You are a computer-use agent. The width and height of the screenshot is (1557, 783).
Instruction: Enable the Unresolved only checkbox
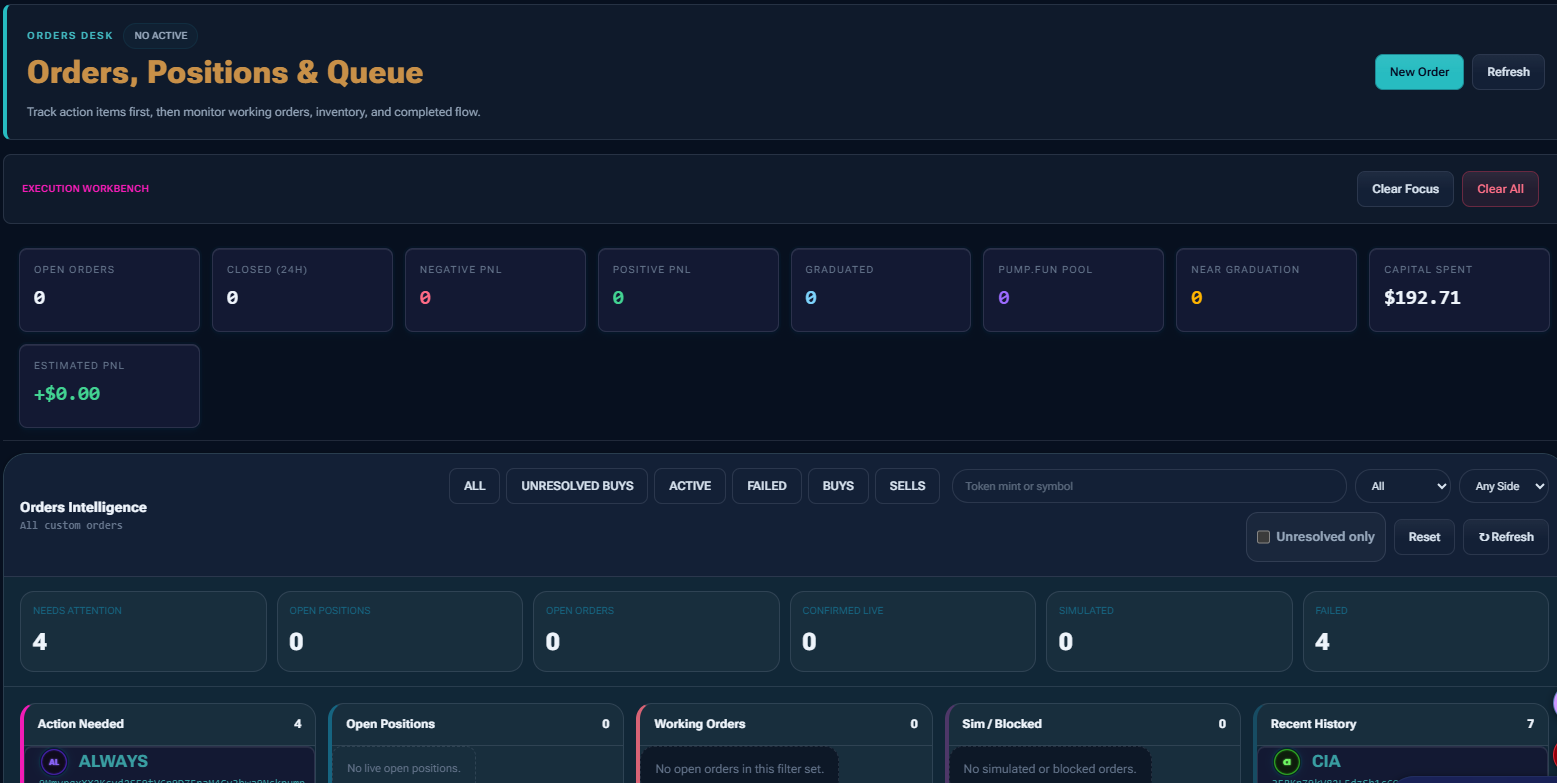pyautogui.click(x=1264, y=537)
